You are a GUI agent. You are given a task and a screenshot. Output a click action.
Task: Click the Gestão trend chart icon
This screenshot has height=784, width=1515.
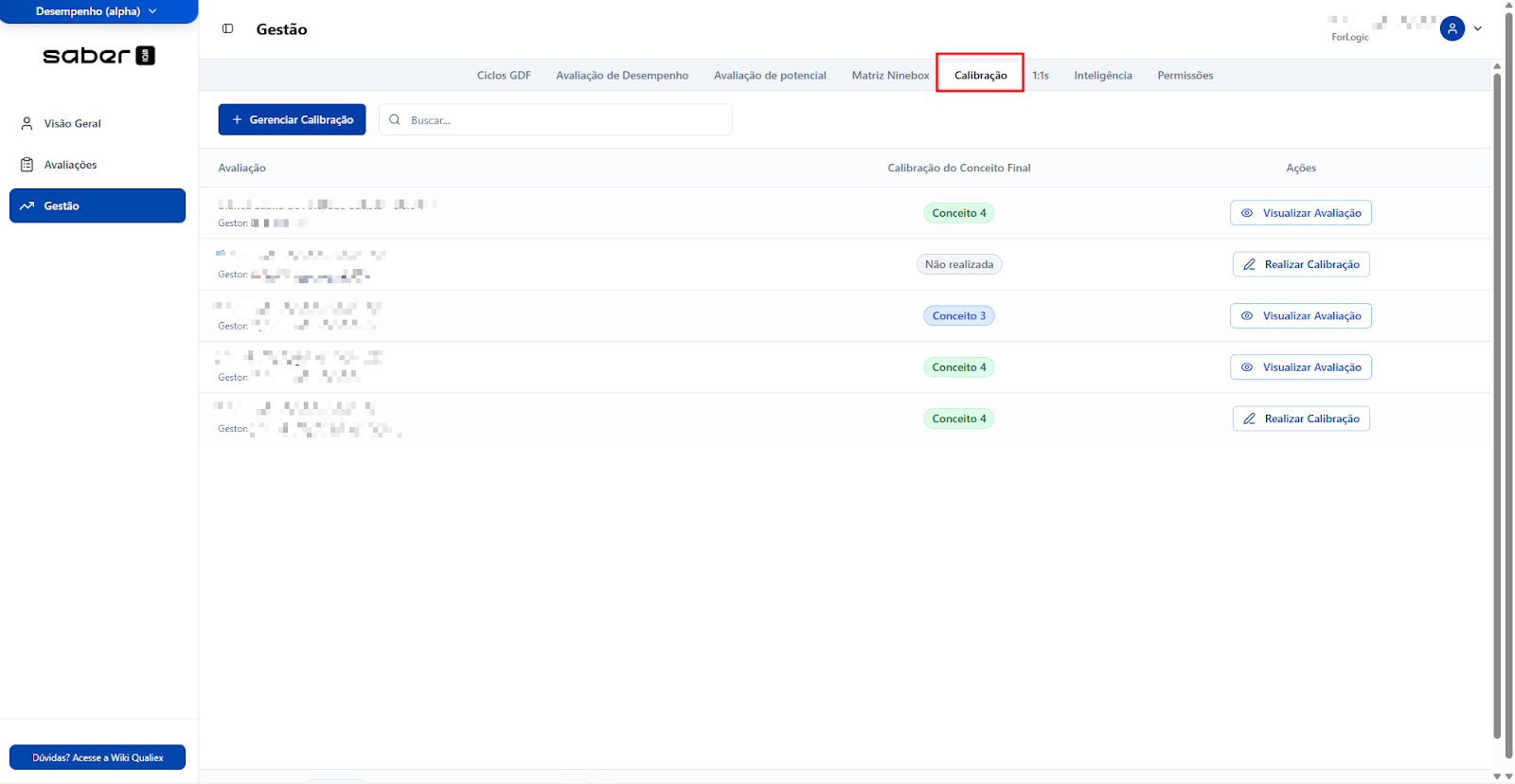(x=27, y=205)
